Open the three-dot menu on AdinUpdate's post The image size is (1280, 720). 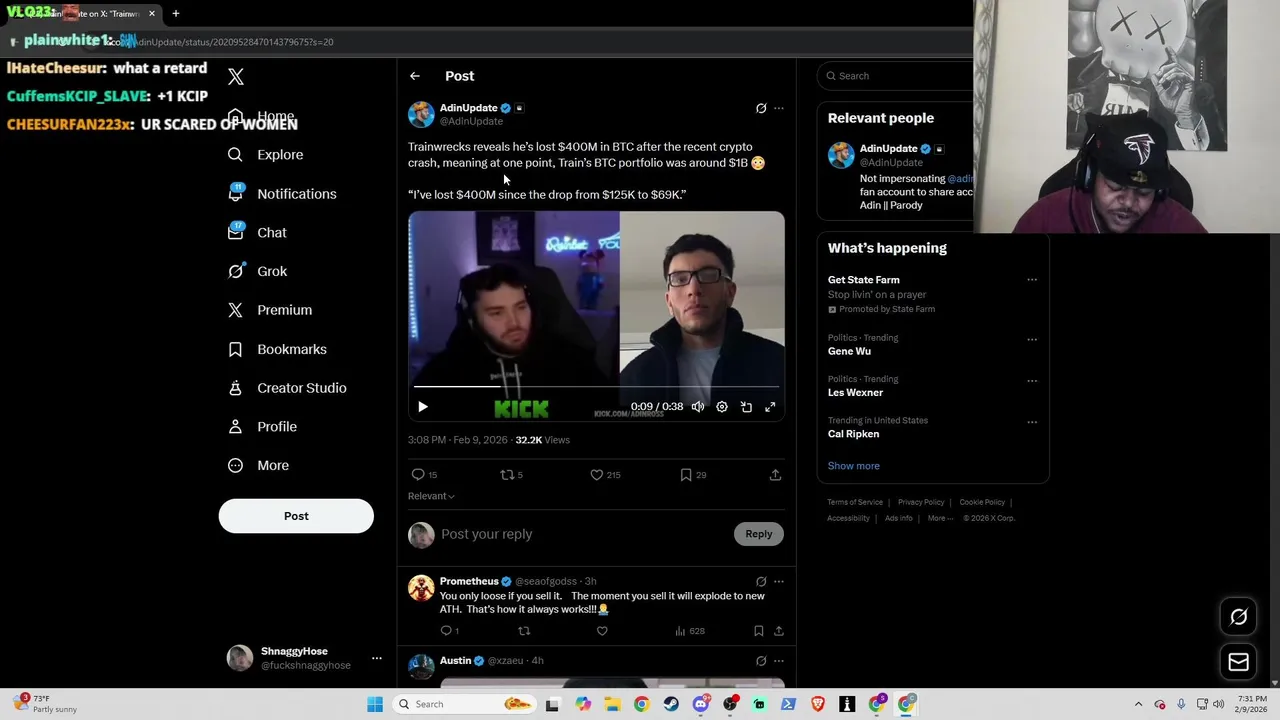779,108
